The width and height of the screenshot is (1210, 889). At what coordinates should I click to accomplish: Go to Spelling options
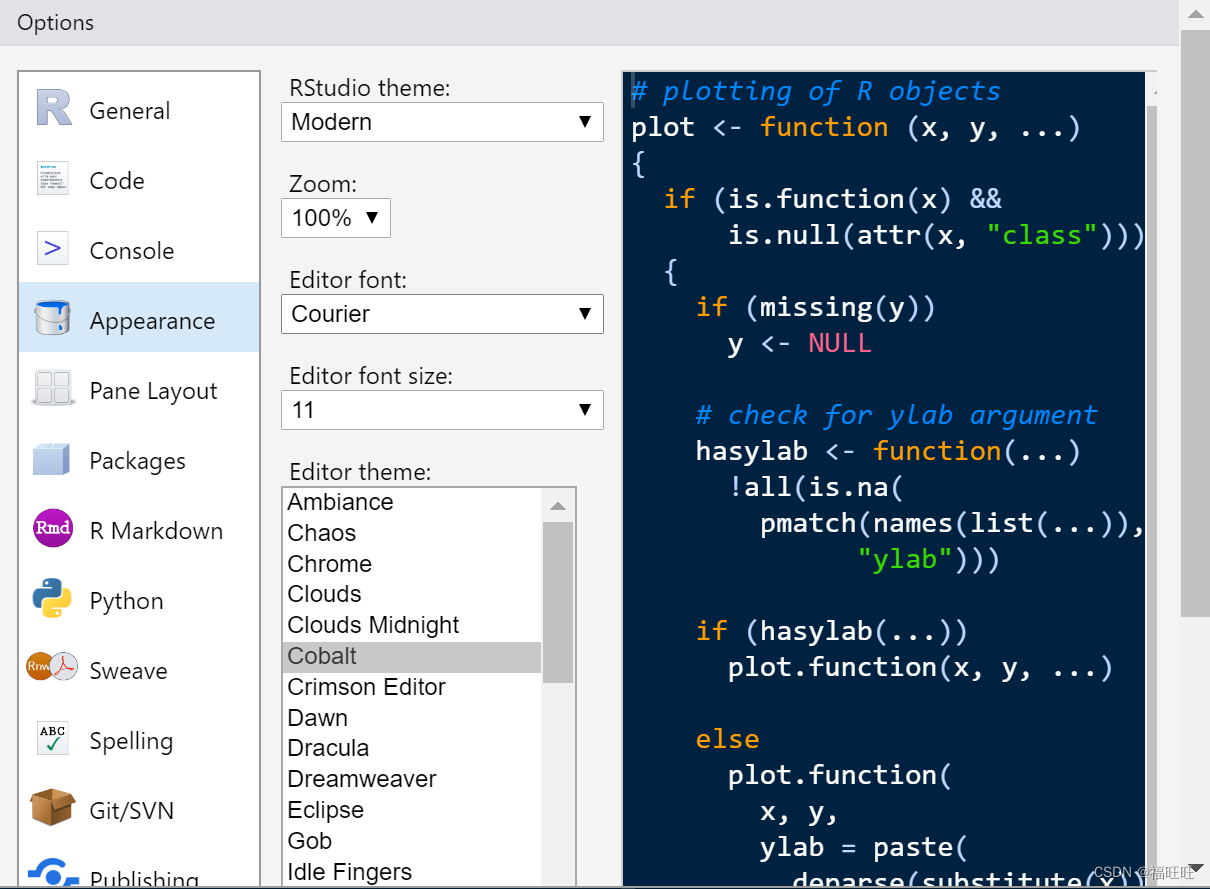click(x=139, y=740)
